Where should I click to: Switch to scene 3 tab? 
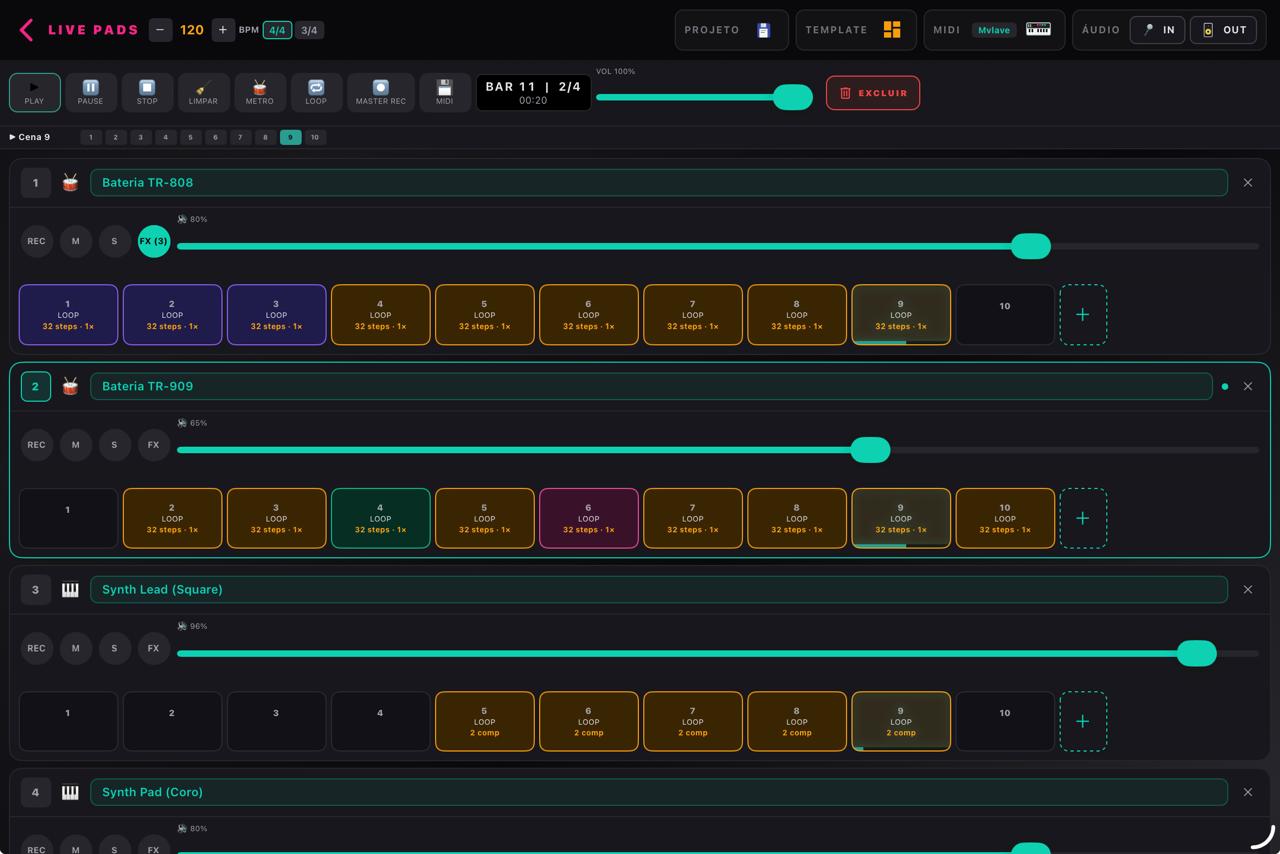[140, 137]
